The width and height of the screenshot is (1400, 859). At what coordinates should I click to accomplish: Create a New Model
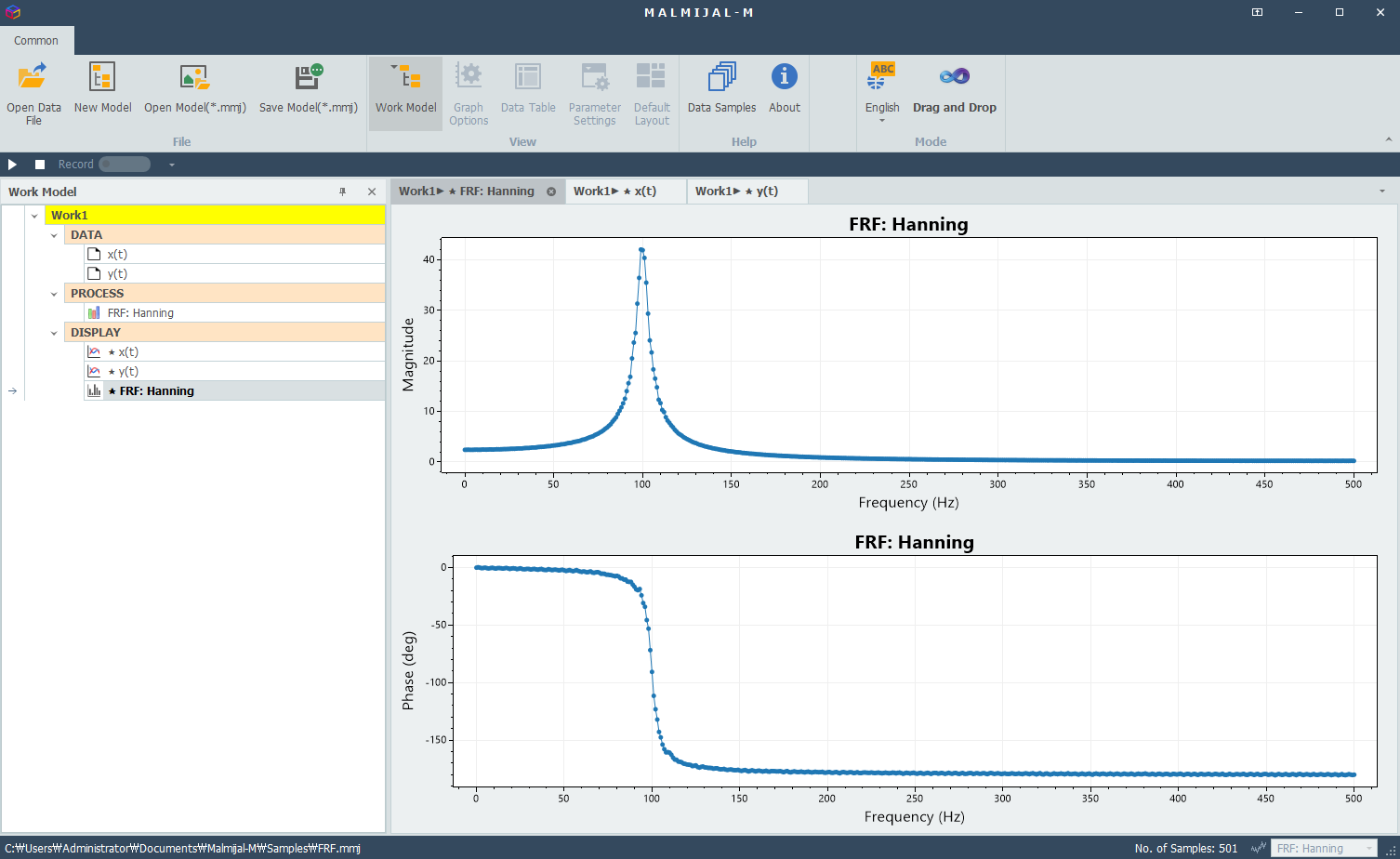coord(102,88)
